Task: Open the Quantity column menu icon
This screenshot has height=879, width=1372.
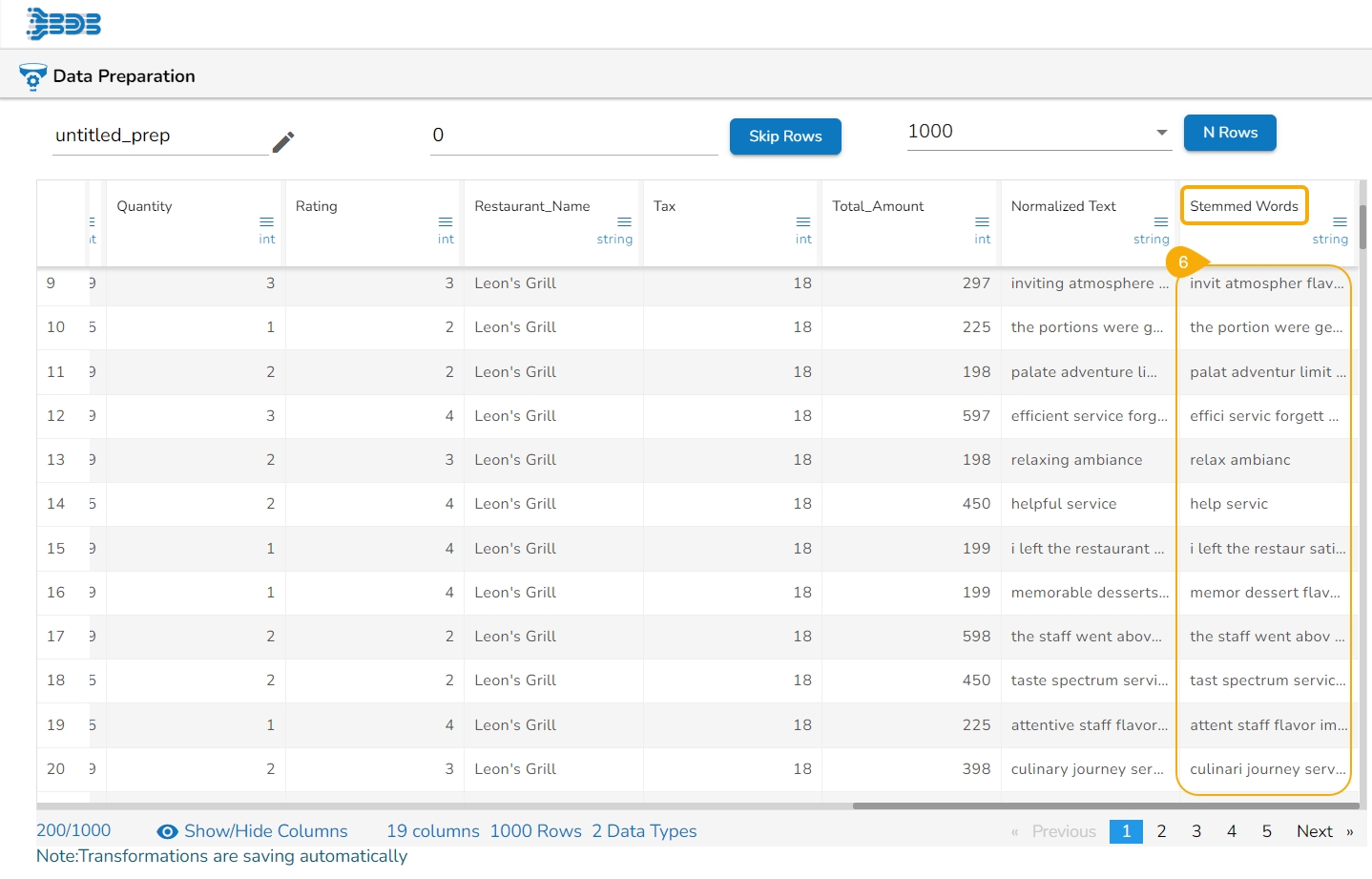Action: [x=266, y=221]
